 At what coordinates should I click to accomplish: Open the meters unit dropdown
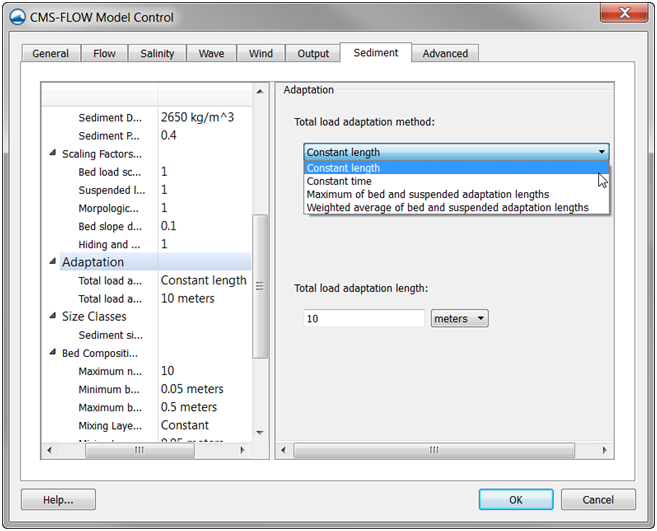tap(459, 319)
